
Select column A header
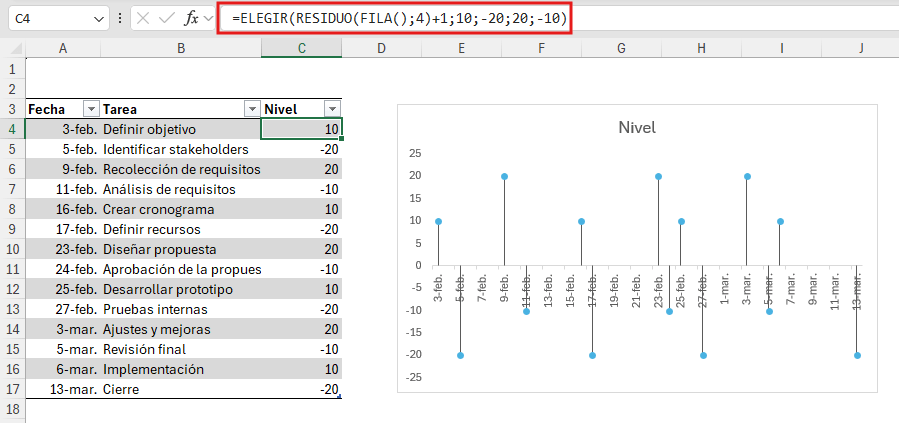(63, 49)
